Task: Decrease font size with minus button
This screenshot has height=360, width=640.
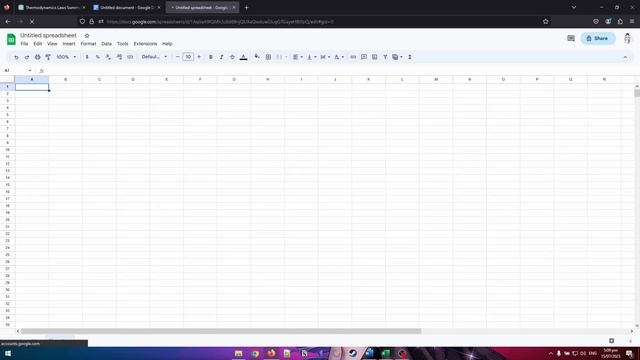Action: coord(178,57)
